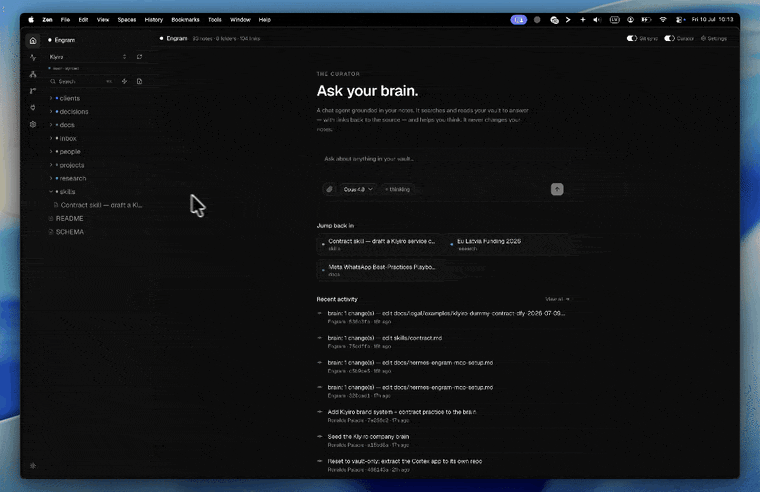760x492 pixels.
Task: Open Control Center icon in menu bar
Action: coord(680,20)
